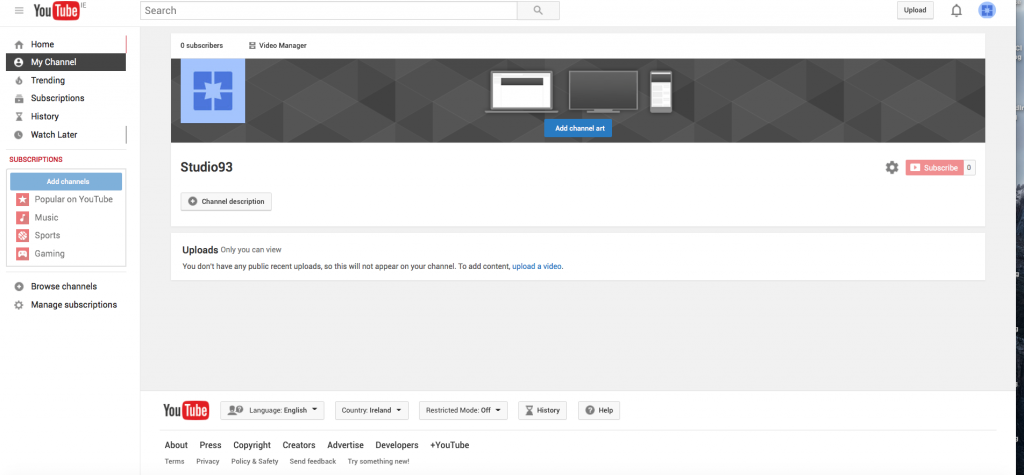Image resolution: width=1024 pixels, height=475 pixels.
Task: Open the Gaming channel link
Action: point(50,254)
